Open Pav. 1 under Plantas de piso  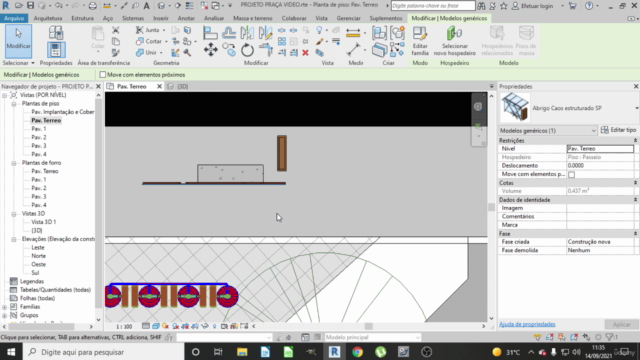point(39,129)
